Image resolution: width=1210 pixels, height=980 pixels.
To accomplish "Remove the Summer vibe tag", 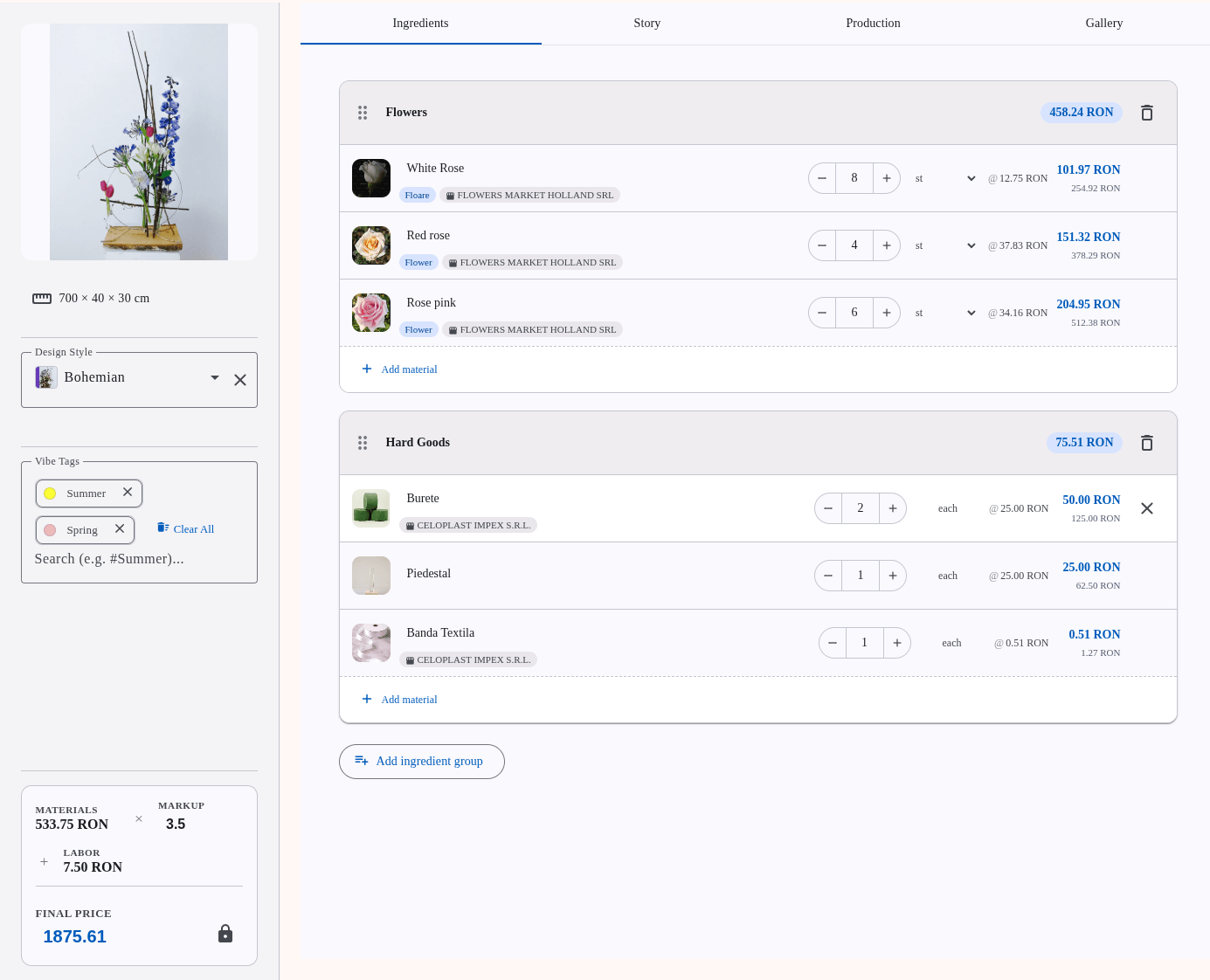I will pyautogui.click(x=128, y=493).
